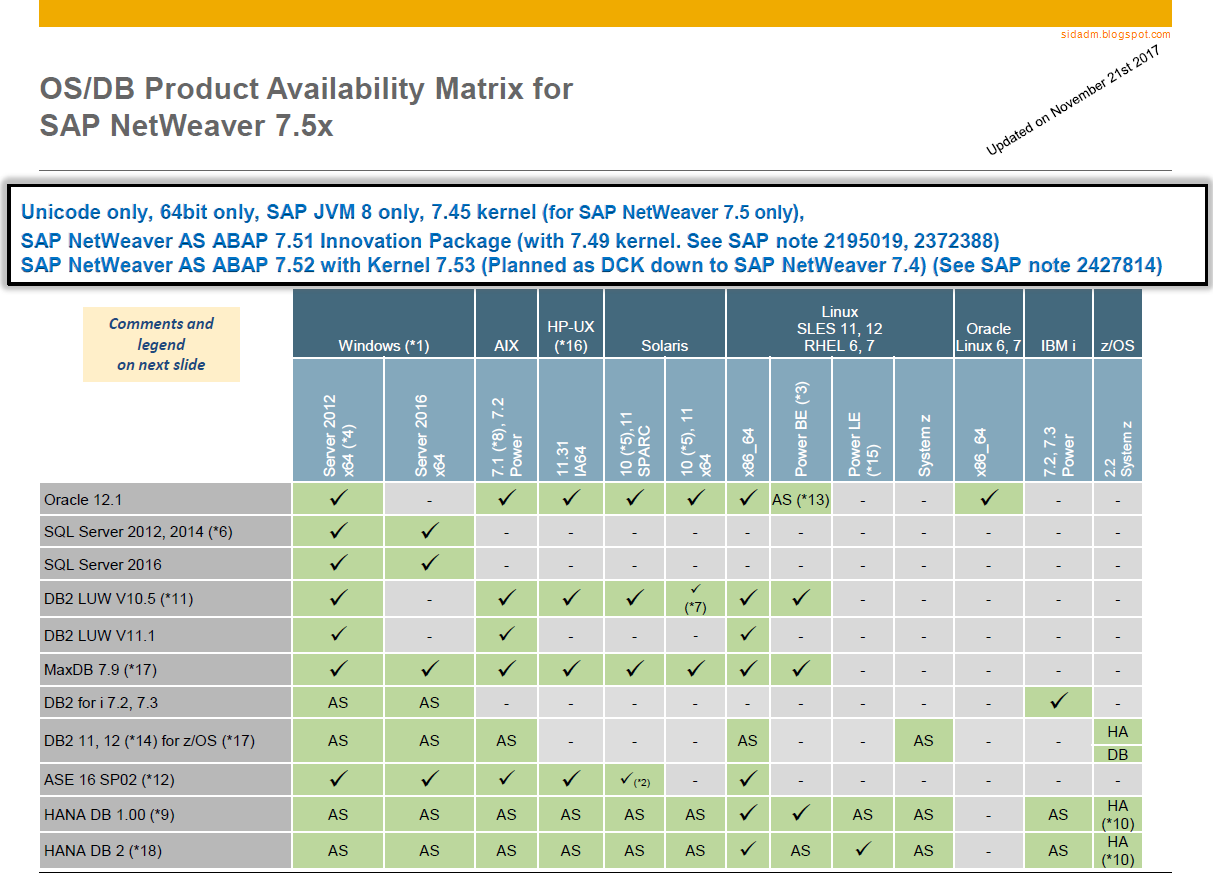The height and width of the screenshot is (873, 1213).
Task: Click the checkmark for Oracle 12.1 on AIX
Action: pos(506,498)
